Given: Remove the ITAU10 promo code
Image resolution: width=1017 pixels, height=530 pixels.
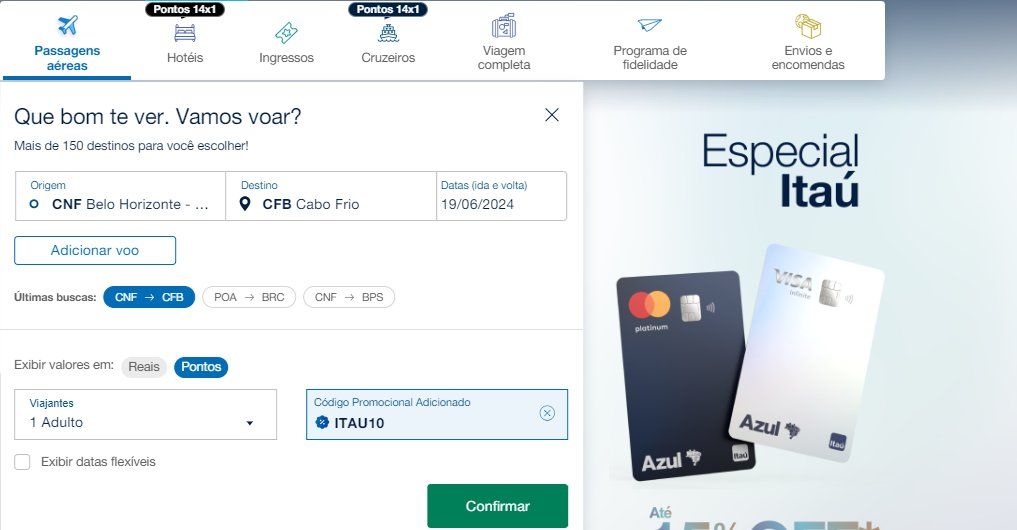Looking at the screenshot, I should [547, 413].
